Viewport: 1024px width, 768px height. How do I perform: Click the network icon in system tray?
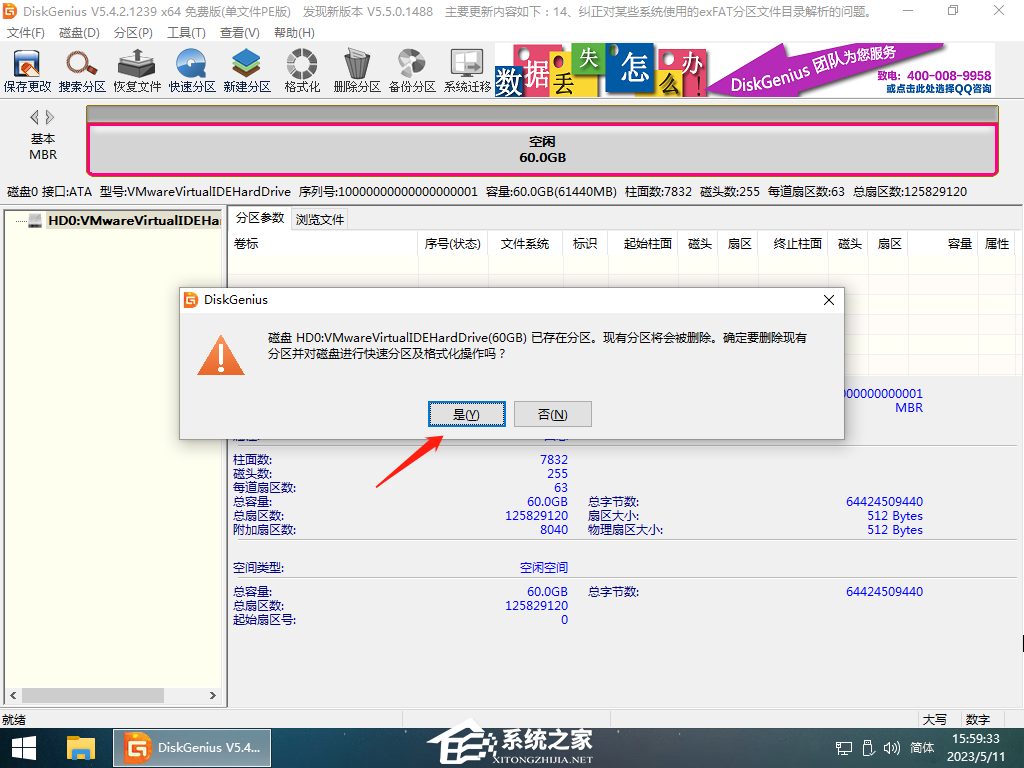pyautogui.click(x=844, y=748)
